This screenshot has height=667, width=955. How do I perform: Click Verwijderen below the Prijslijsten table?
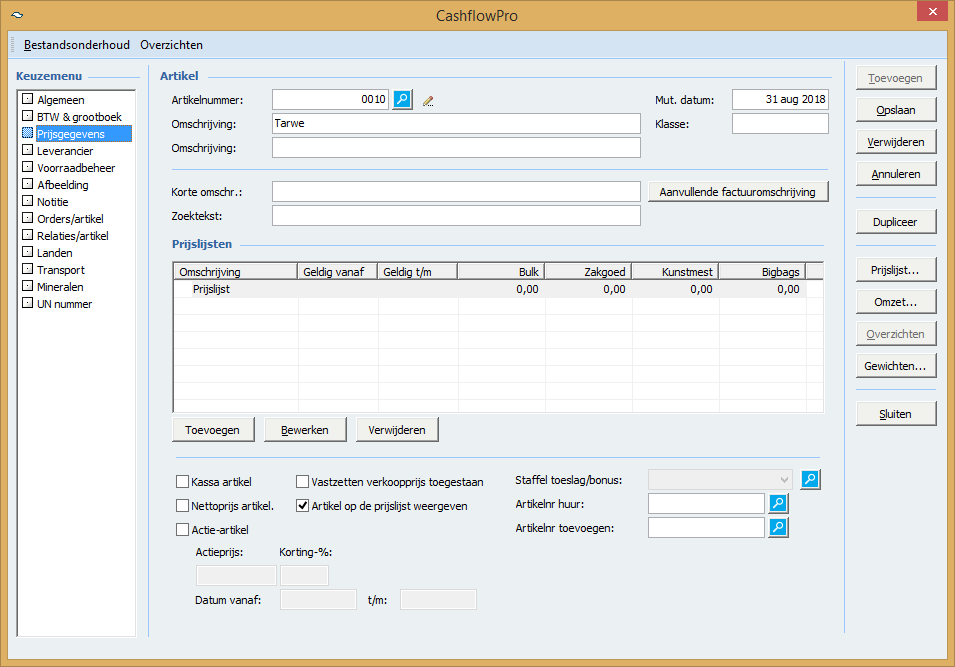[x=397, y=430]
